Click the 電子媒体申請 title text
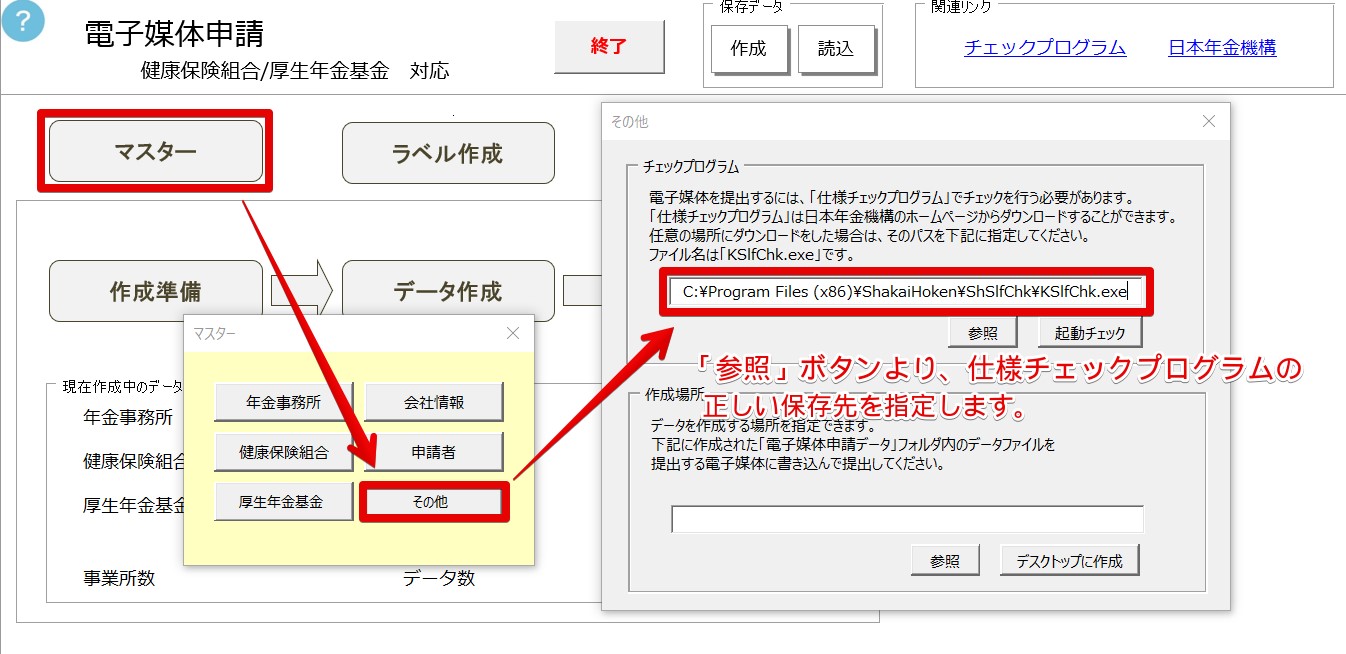 pyautogui.click(x=174, y=34)
